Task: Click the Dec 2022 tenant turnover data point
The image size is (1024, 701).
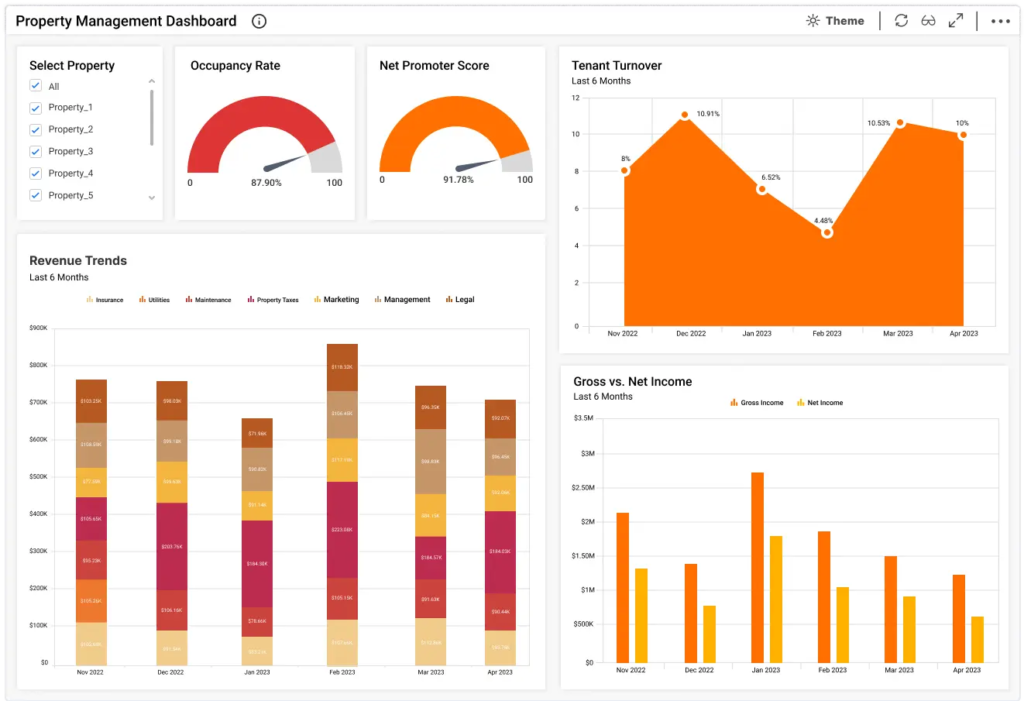Action: [x=685, y=116]
